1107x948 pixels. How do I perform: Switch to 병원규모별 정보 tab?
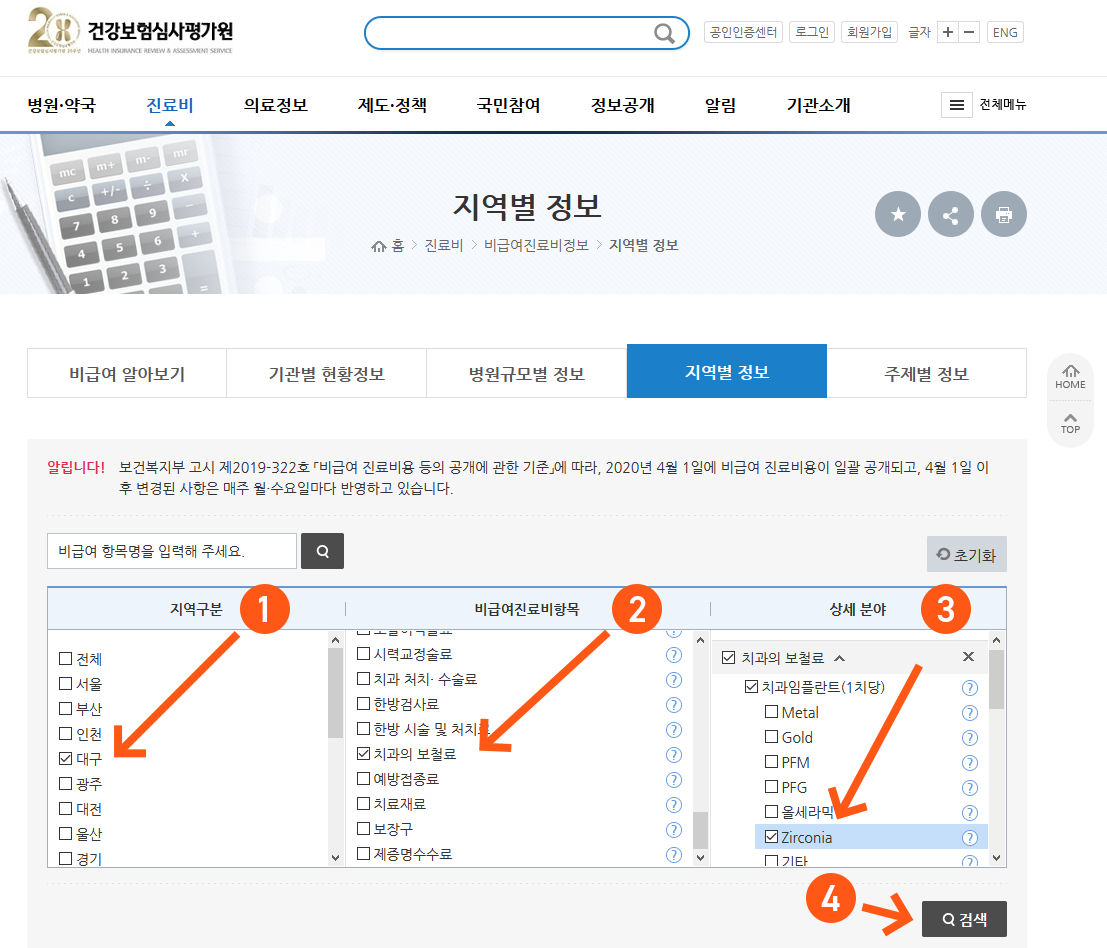point(527,373)
